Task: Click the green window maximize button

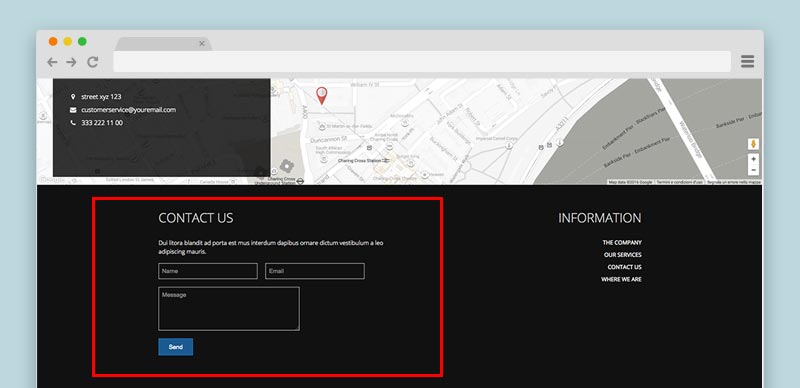Action: [x=82, y=41]
